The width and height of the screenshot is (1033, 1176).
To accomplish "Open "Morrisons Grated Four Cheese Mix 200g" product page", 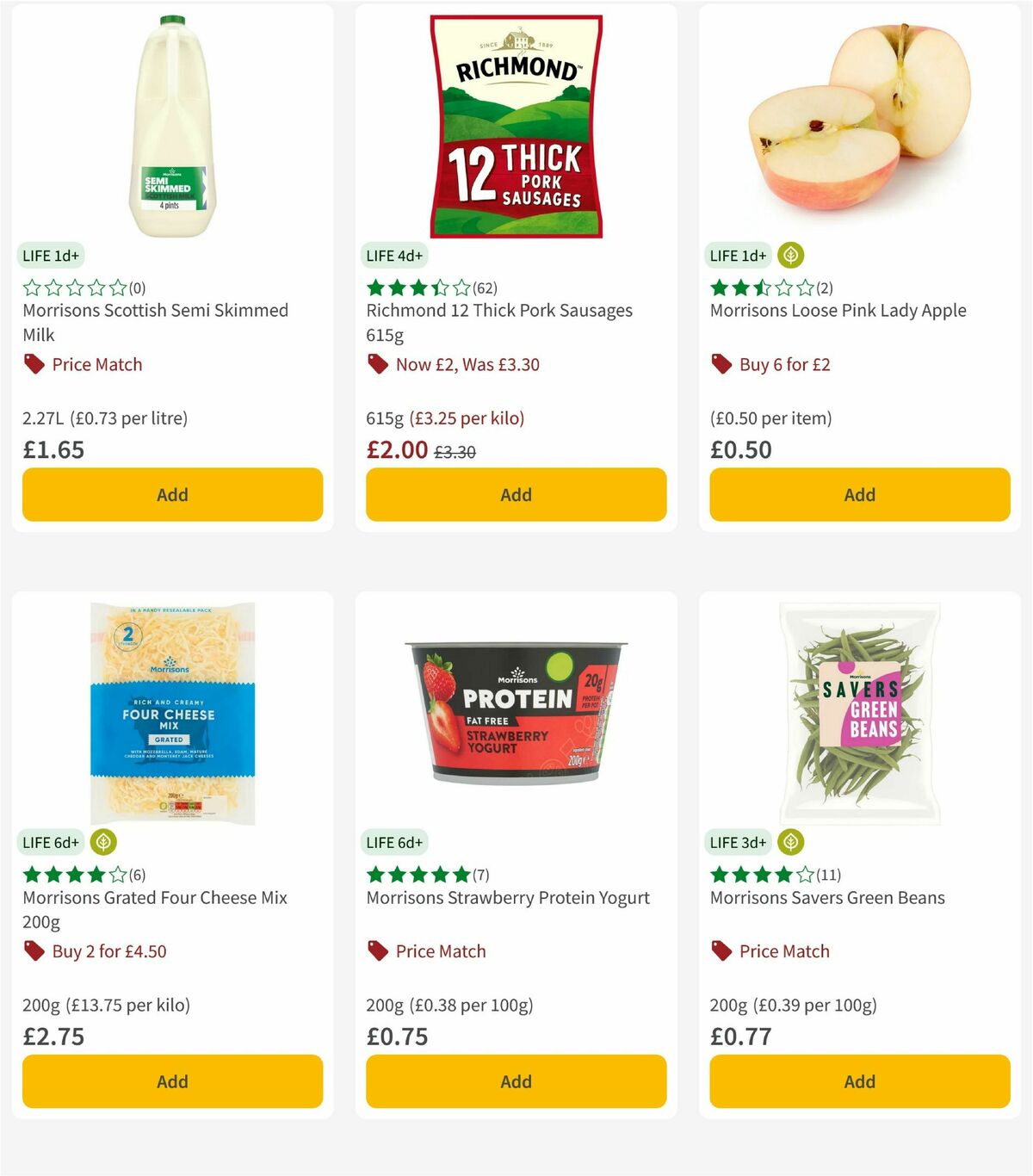I will point(154,907).
